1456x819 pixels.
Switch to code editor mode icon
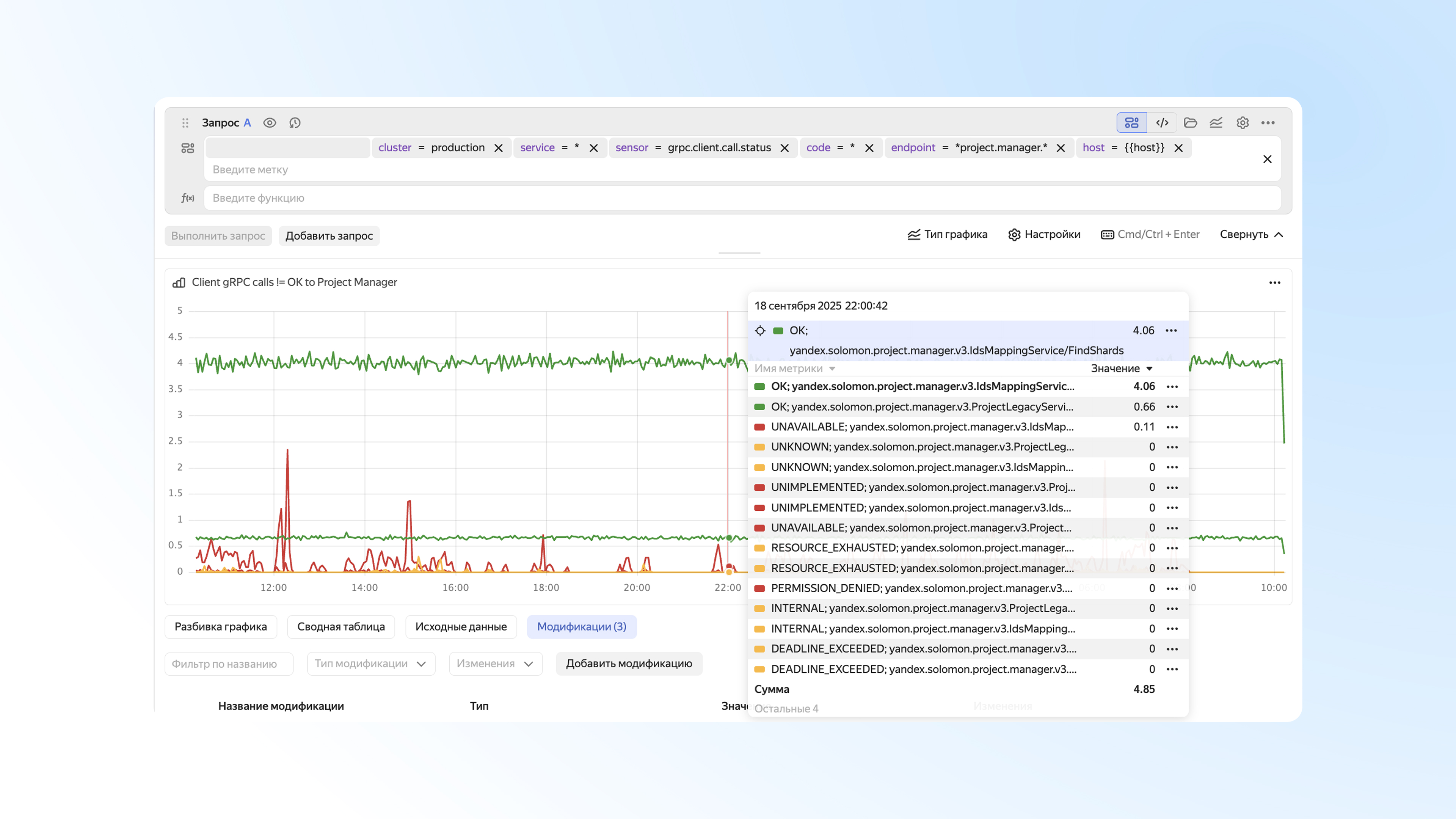pos(1162,122)
